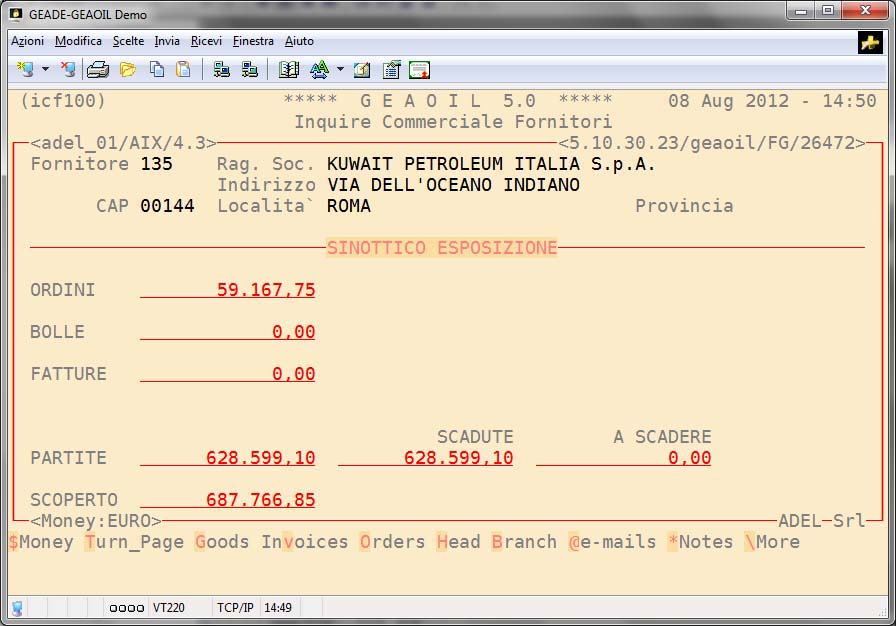Viewport: 896px width, 626px height.
Task: Click the yellow open folder icon
Action: [x=127, y=70]
